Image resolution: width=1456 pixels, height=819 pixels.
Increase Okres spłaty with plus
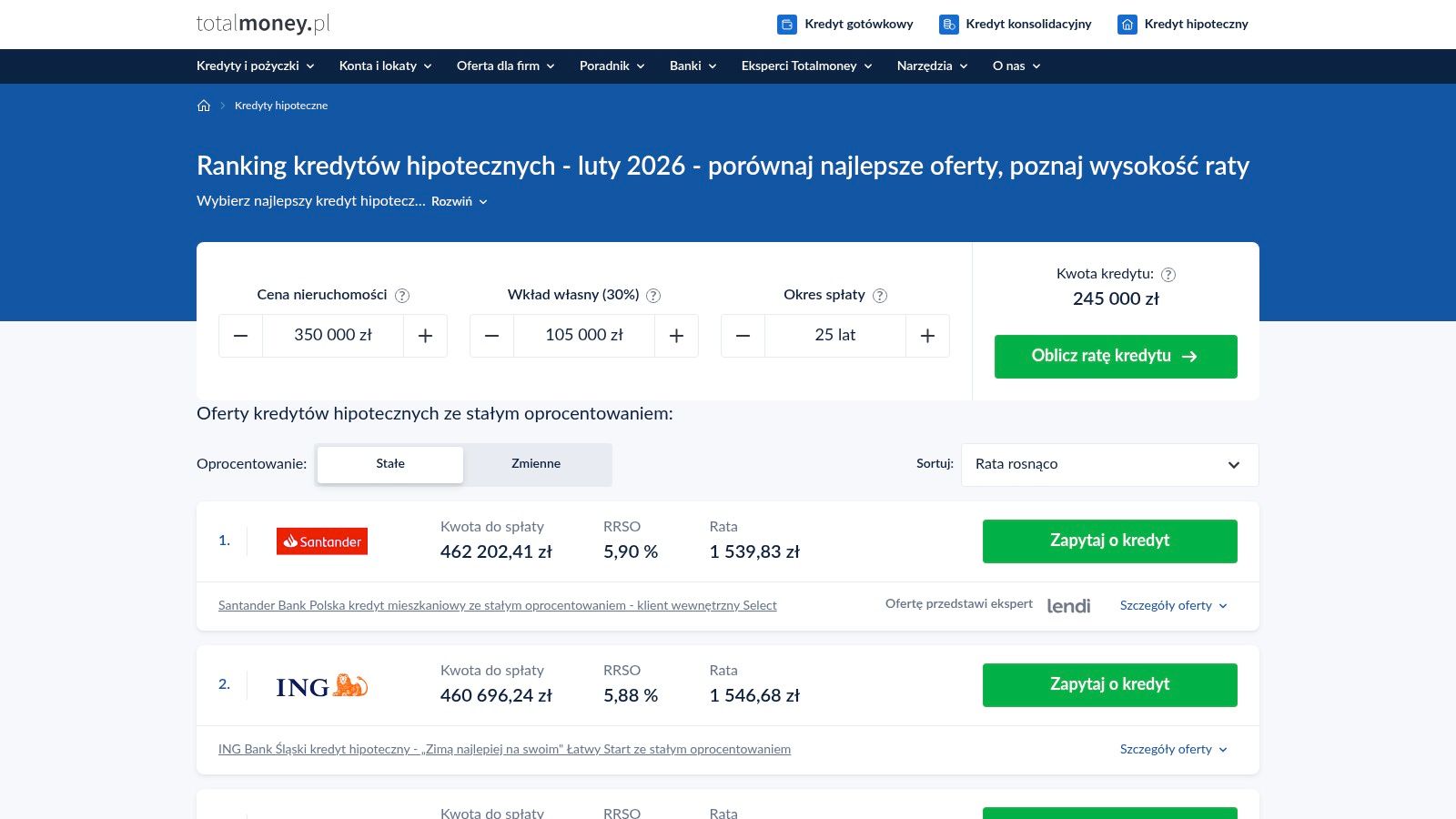point(927,336)
